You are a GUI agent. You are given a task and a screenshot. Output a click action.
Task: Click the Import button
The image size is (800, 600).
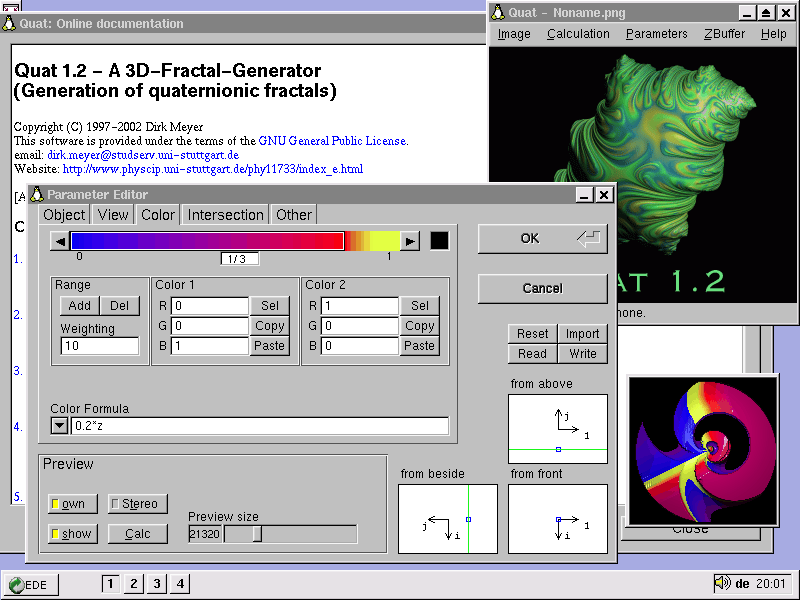(582, 333)
